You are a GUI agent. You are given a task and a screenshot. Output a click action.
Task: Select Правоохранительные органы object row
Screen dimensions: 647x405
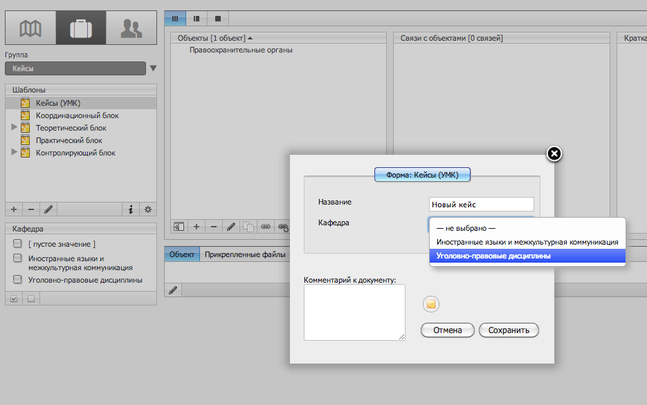[279, 50]
